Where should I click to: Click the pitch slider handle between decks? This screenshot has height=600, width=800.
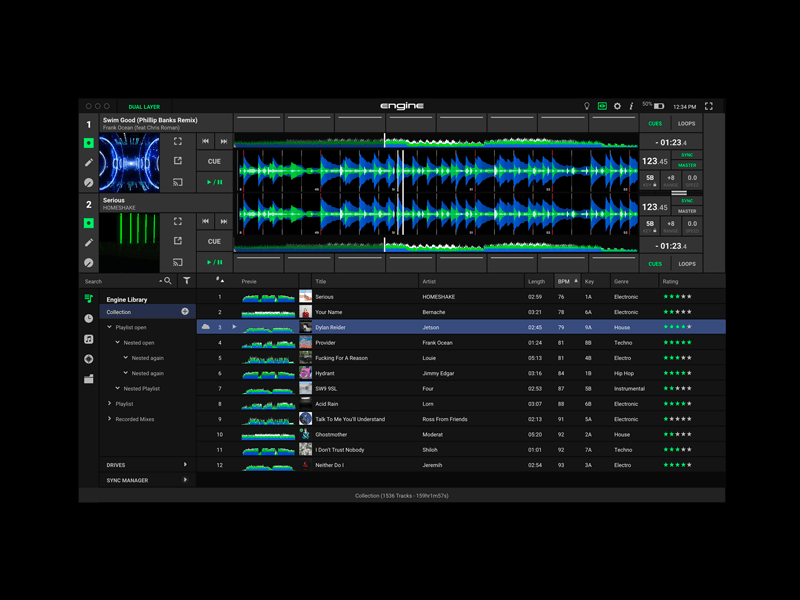(679, 193)
